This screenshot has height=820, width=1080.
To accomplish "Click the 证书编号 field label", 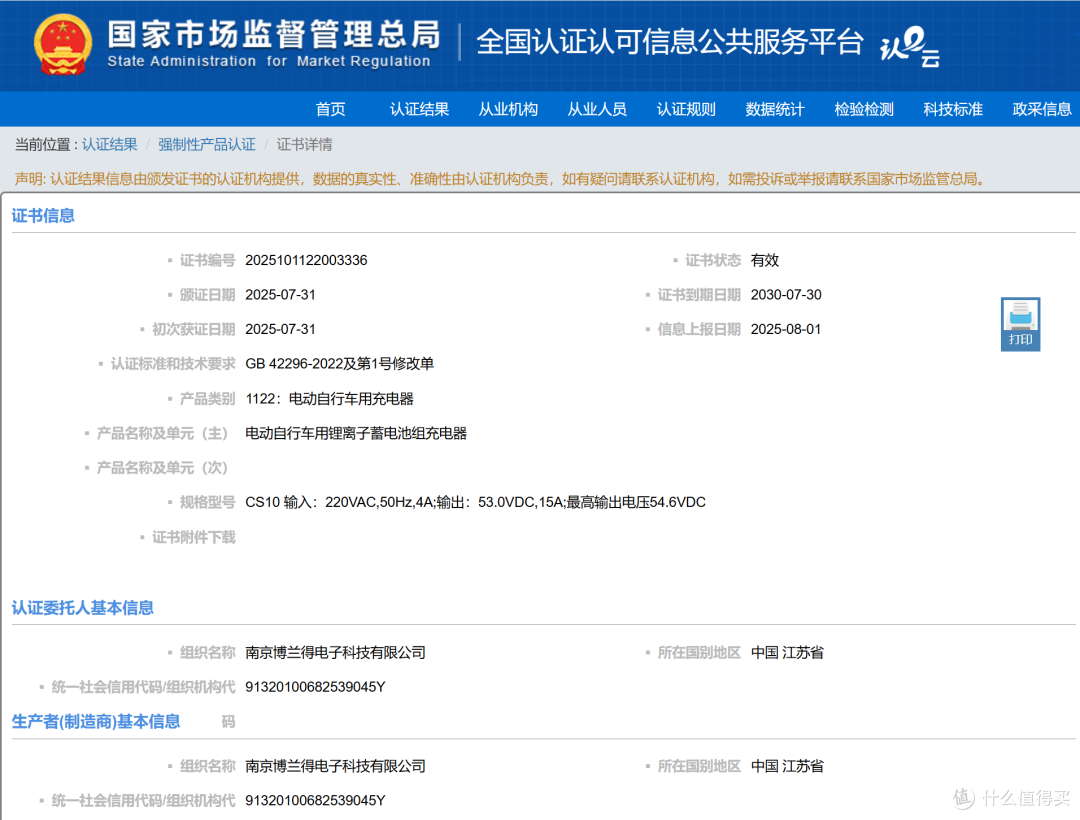I will (207, 260).
